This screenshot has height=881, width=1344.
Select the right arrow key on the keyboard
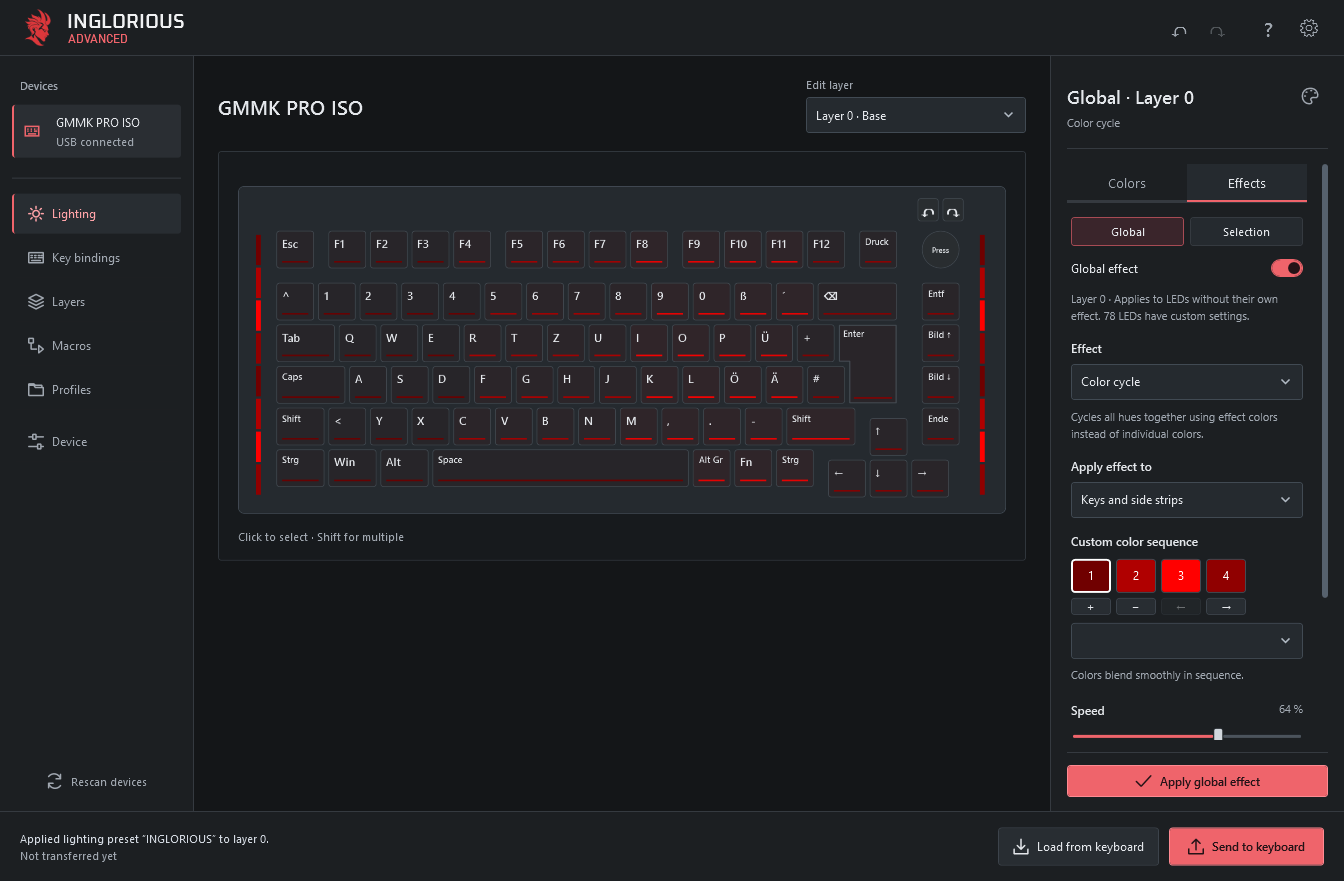930,479
